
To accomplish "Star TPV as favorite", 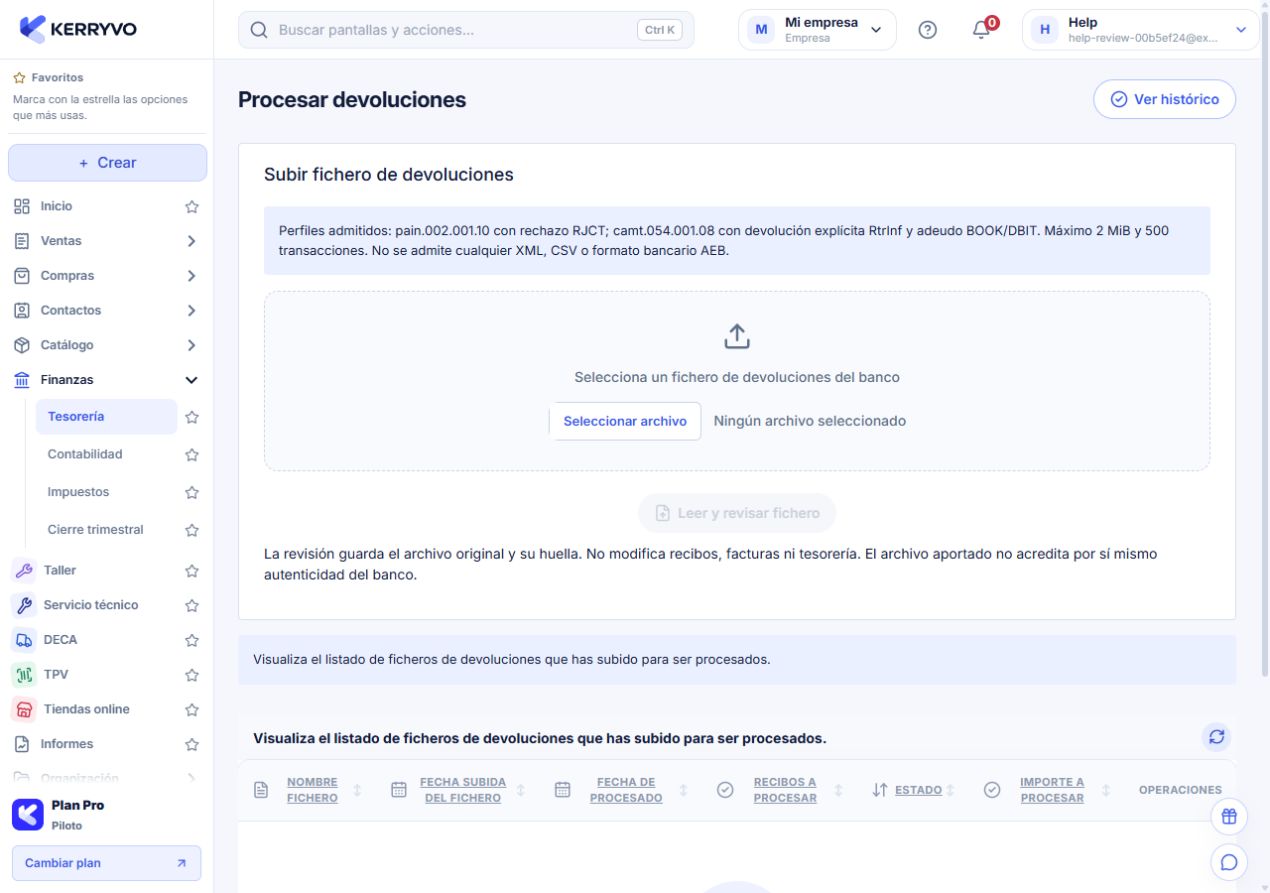I will click(192, 675).
